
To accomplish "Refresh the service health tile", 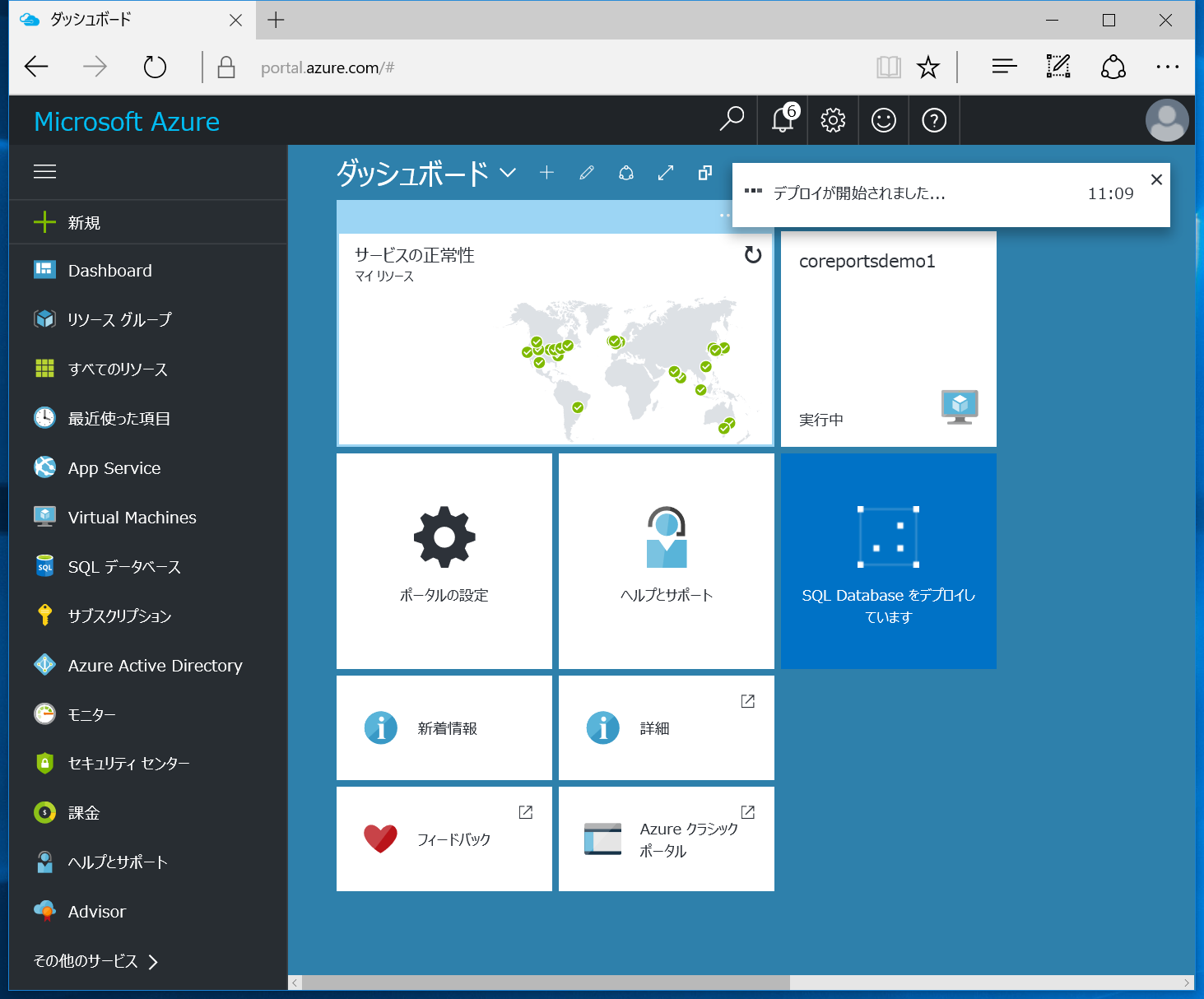I will [753, 255].
